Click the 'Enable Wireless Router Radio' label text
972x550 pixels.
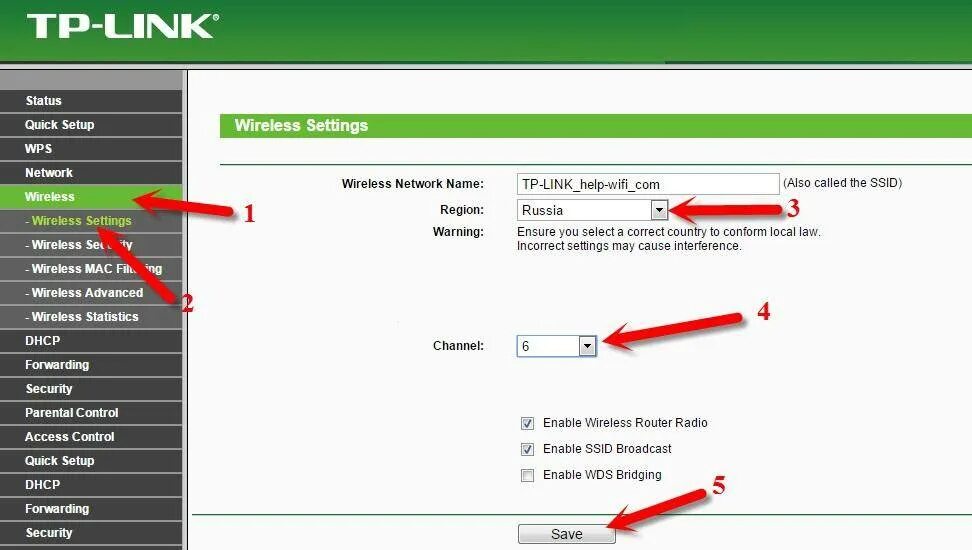(x=625, y=423)
